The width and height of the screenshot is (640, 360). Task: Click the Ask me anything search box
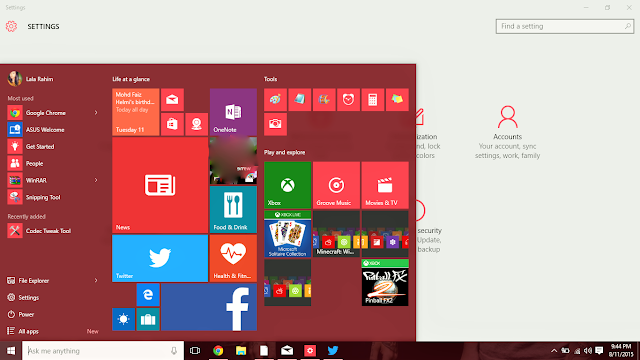(x=103, y=351)
